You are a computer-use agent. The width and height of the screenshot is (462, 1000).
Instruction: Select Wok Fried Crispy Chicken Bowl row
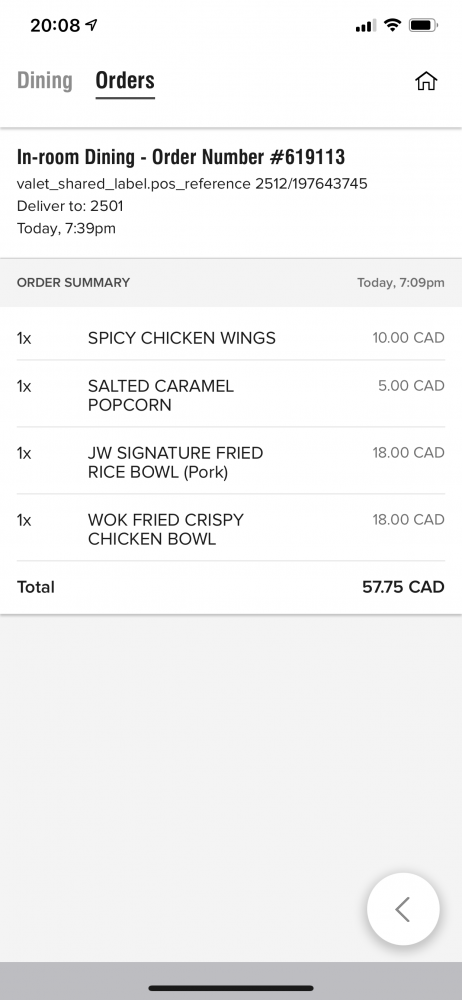(231, 529)
